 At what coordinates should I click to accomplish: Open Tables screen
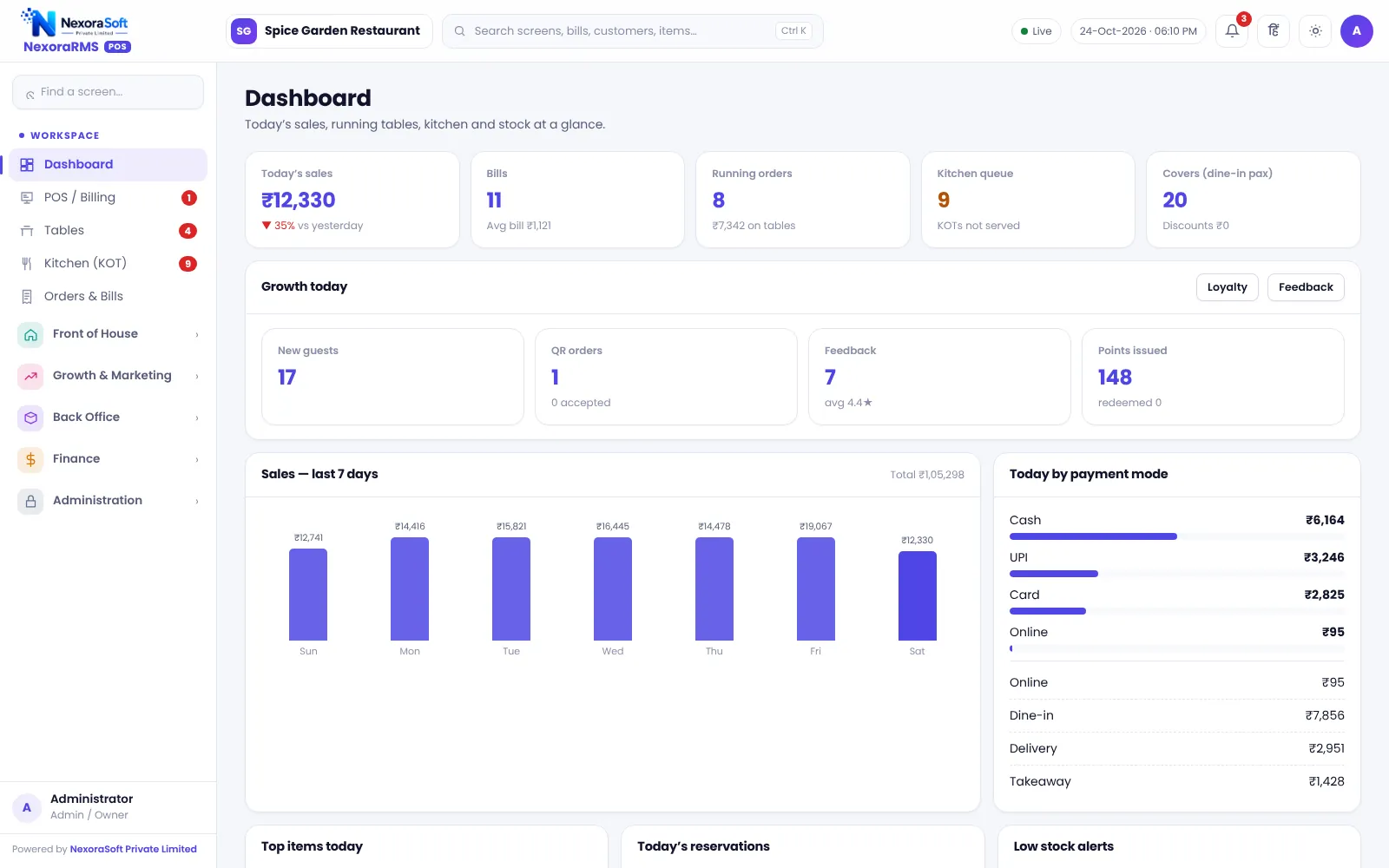click(x=108, y=231)
